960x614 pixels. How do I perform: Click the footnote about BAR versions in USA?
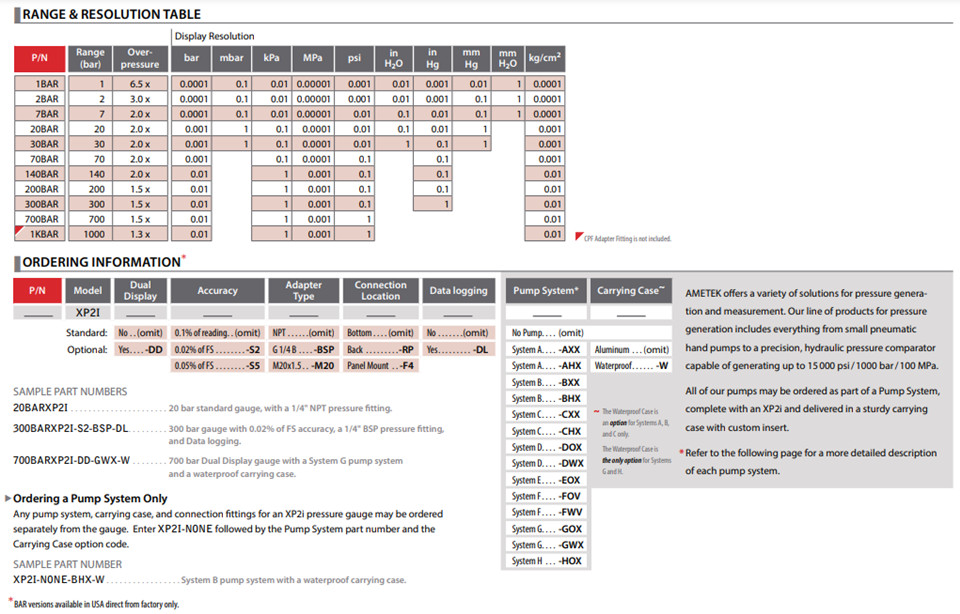point(96,604)
